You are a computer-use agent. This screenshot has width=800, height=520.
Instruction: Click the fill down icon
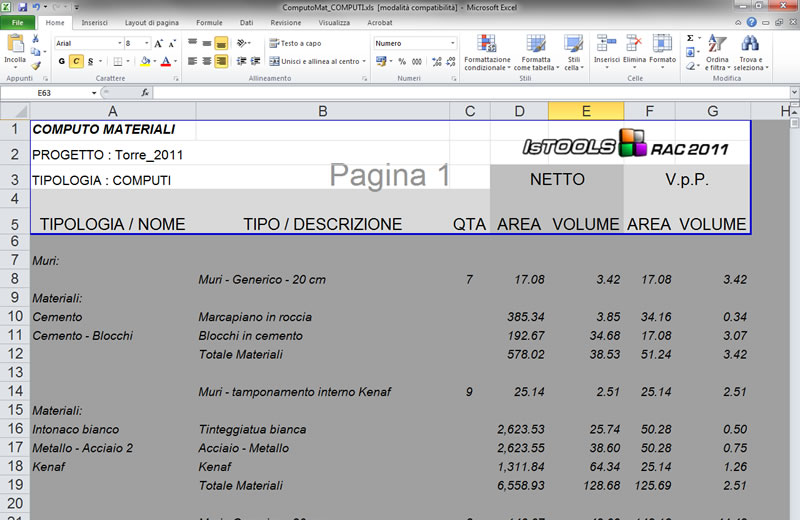tap(690, 52)
